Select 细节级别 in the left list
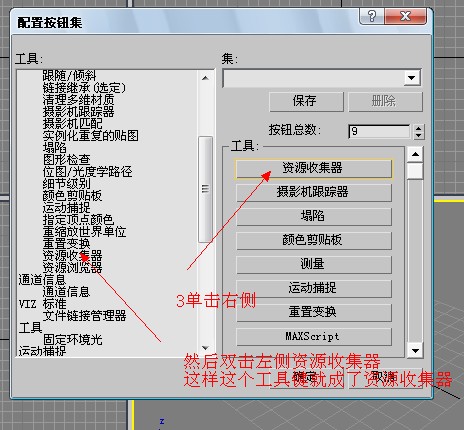The width and height of the screenshot is (464, 430). [66, 183]
